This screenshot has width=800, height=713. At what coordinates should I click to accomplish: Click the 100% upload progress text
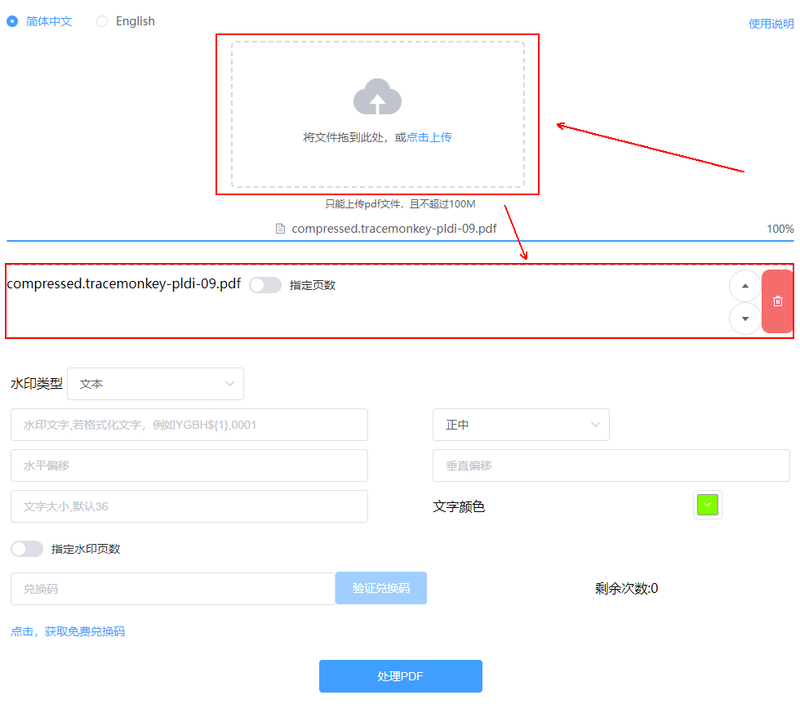[x=780, y=229]
